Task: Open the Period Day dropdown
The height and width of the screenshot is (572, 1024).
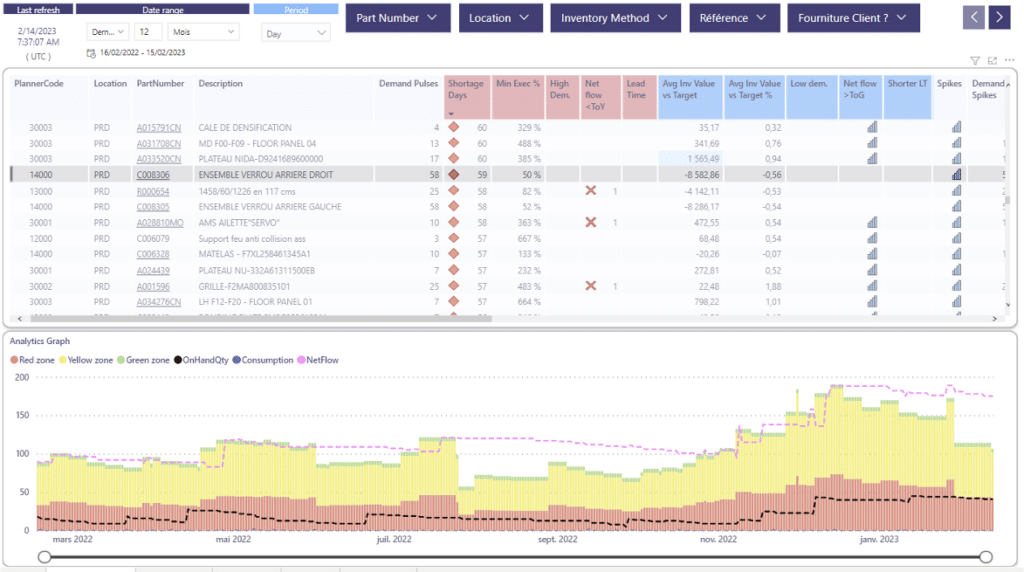Action: point(296,33)
